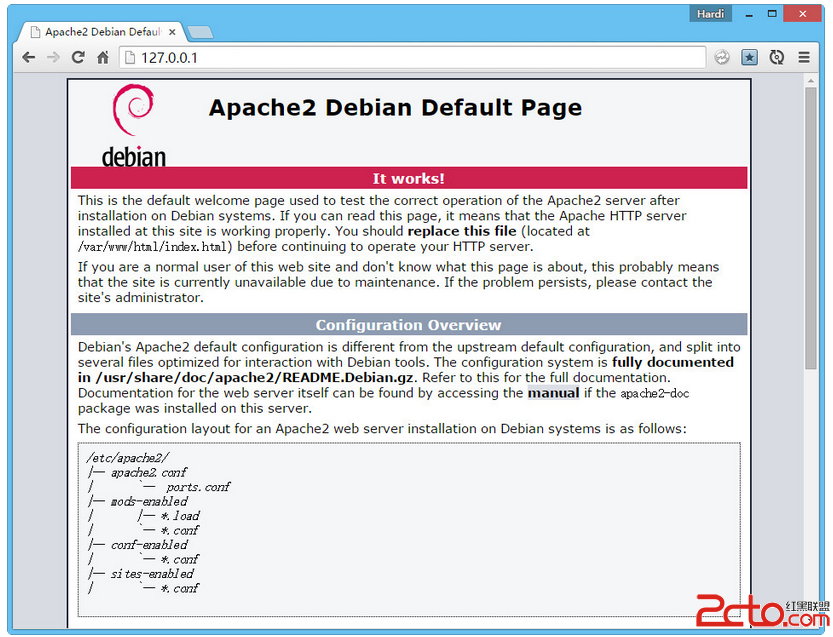Select the Apache2 Debian Default tab
Screen dimensions: 833x637
point(103,32)
